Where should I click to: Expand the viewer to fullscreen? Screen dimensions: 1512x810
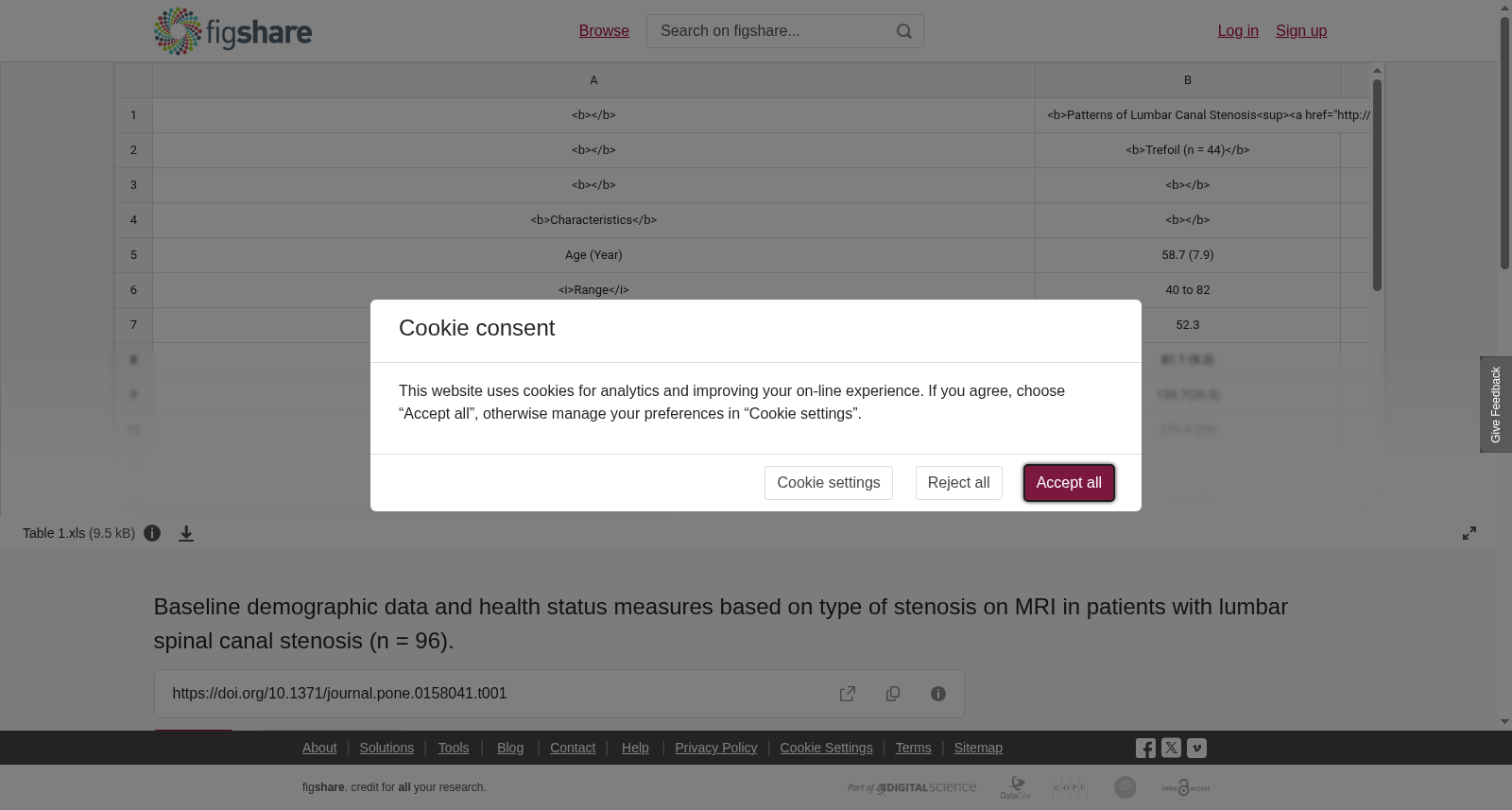[x=1469, y=533]
